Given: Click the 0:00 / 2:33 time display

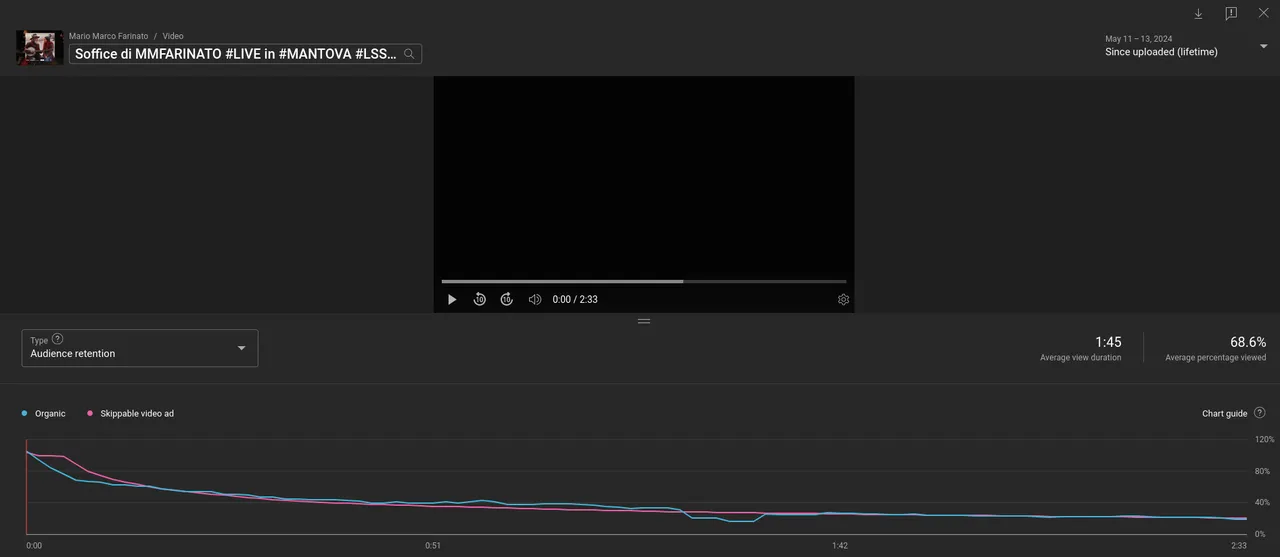Looking at the screenshot, I should [575, 299].
